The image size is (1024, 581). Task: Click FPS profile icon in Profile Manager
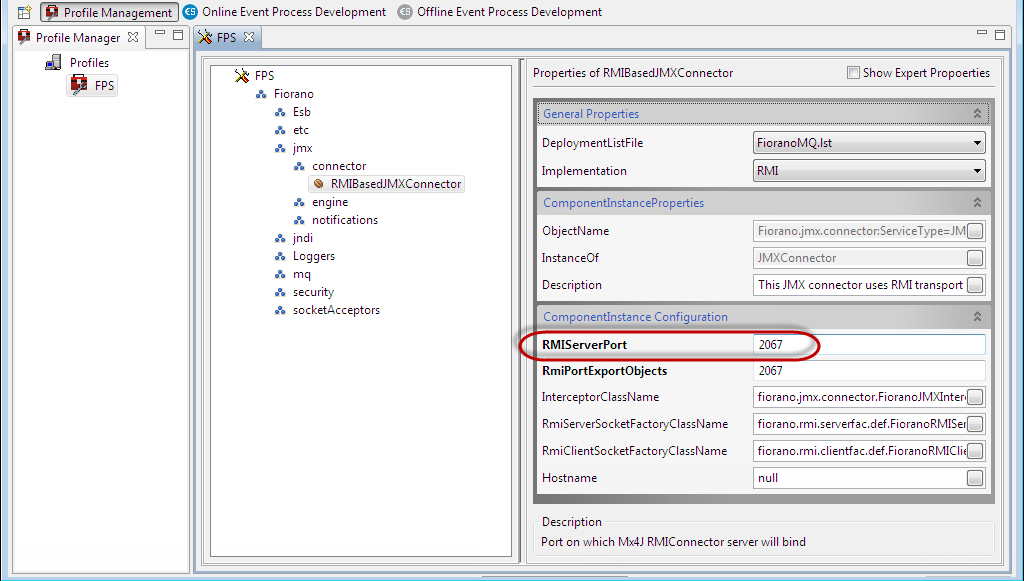79,85
